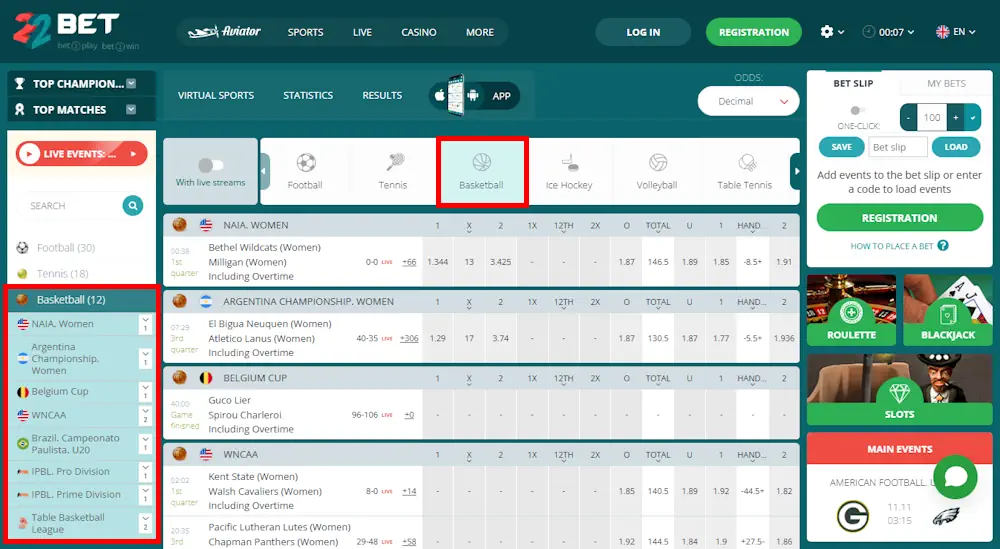Click the LOAD bet slip button
This screenshot has width=1000, height=549.
point(955,147)
